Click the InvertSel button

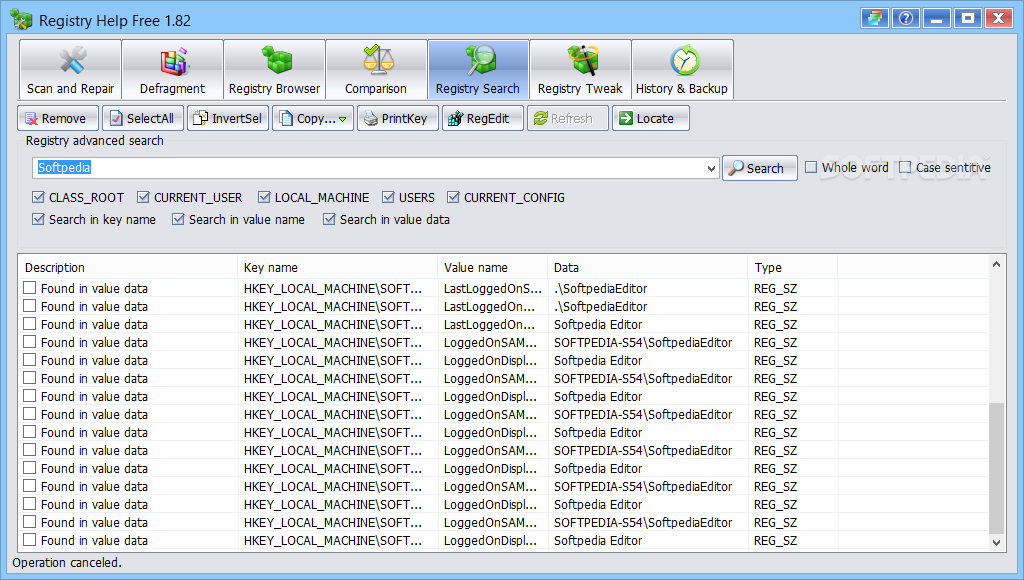coord(228,118)
